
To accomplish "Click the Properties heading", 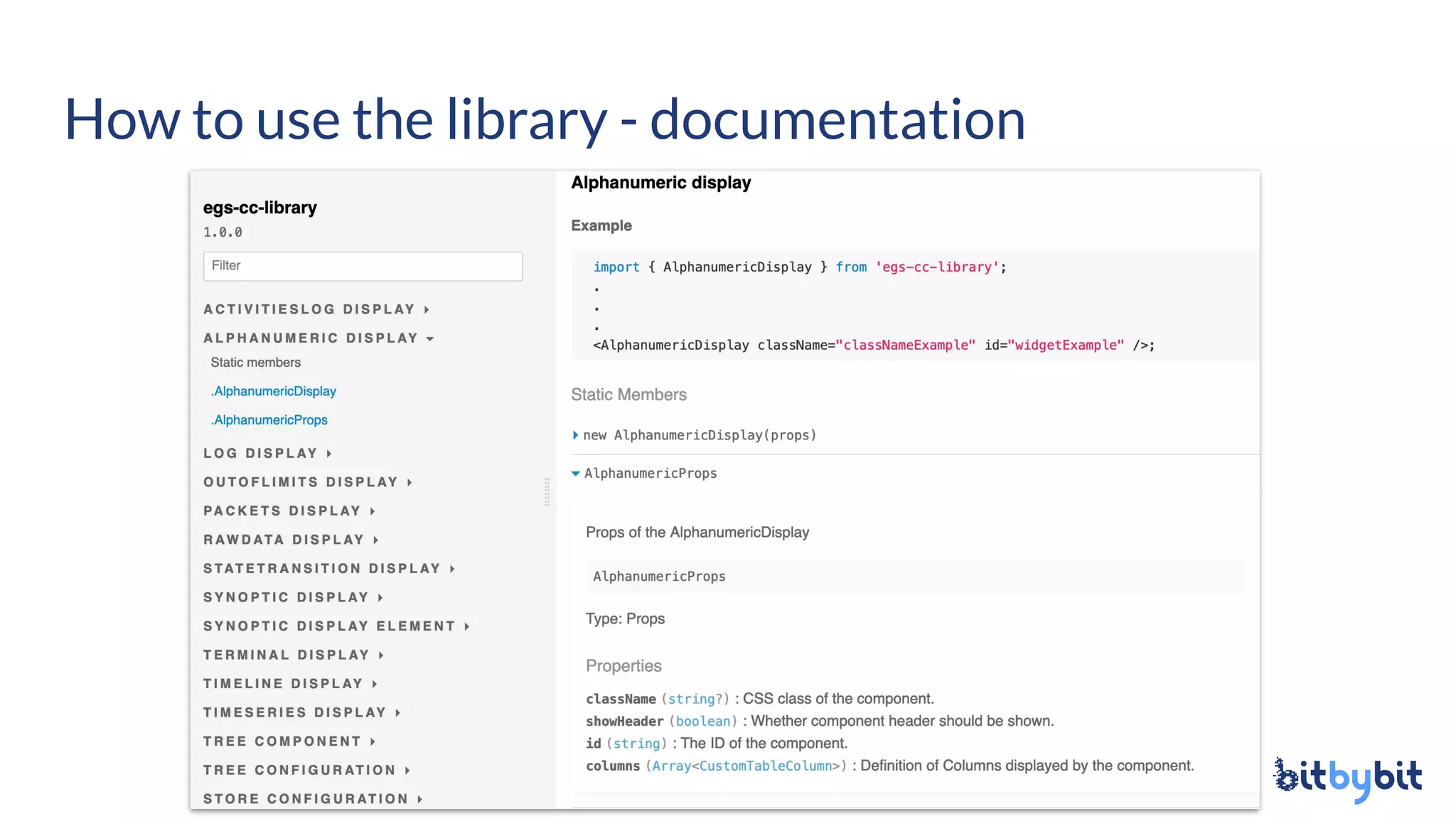I will [x=623, y=666].
